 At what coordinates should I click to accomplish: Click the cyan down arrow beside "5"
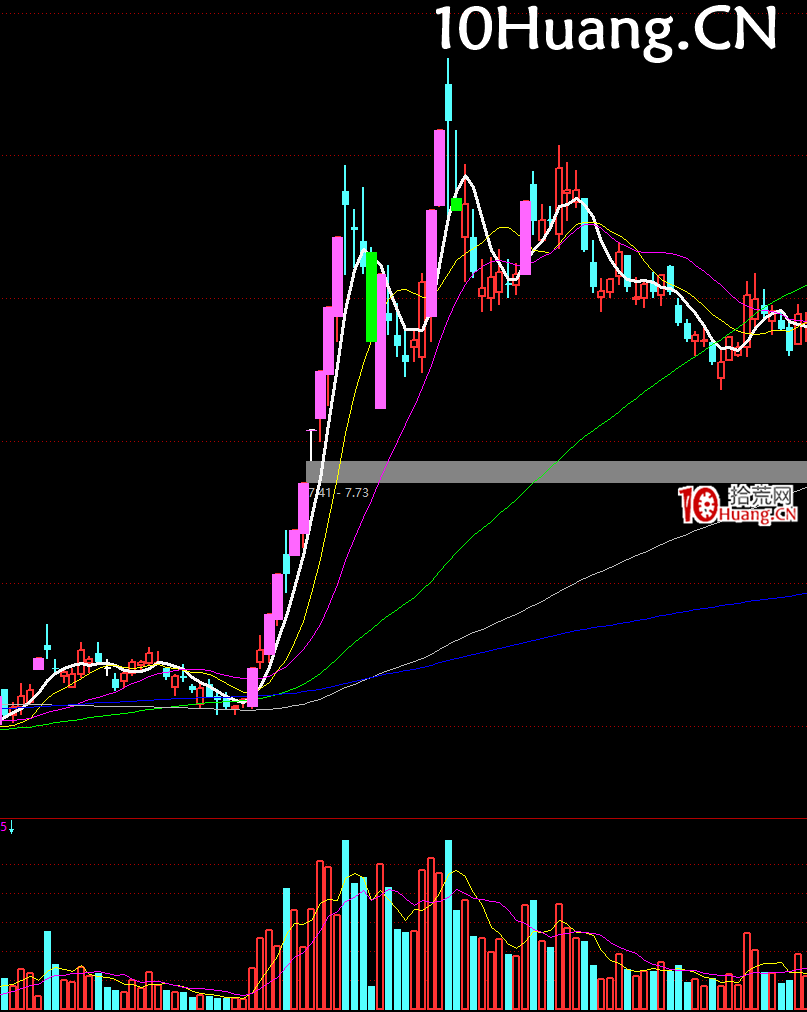[x=11, y=827]
